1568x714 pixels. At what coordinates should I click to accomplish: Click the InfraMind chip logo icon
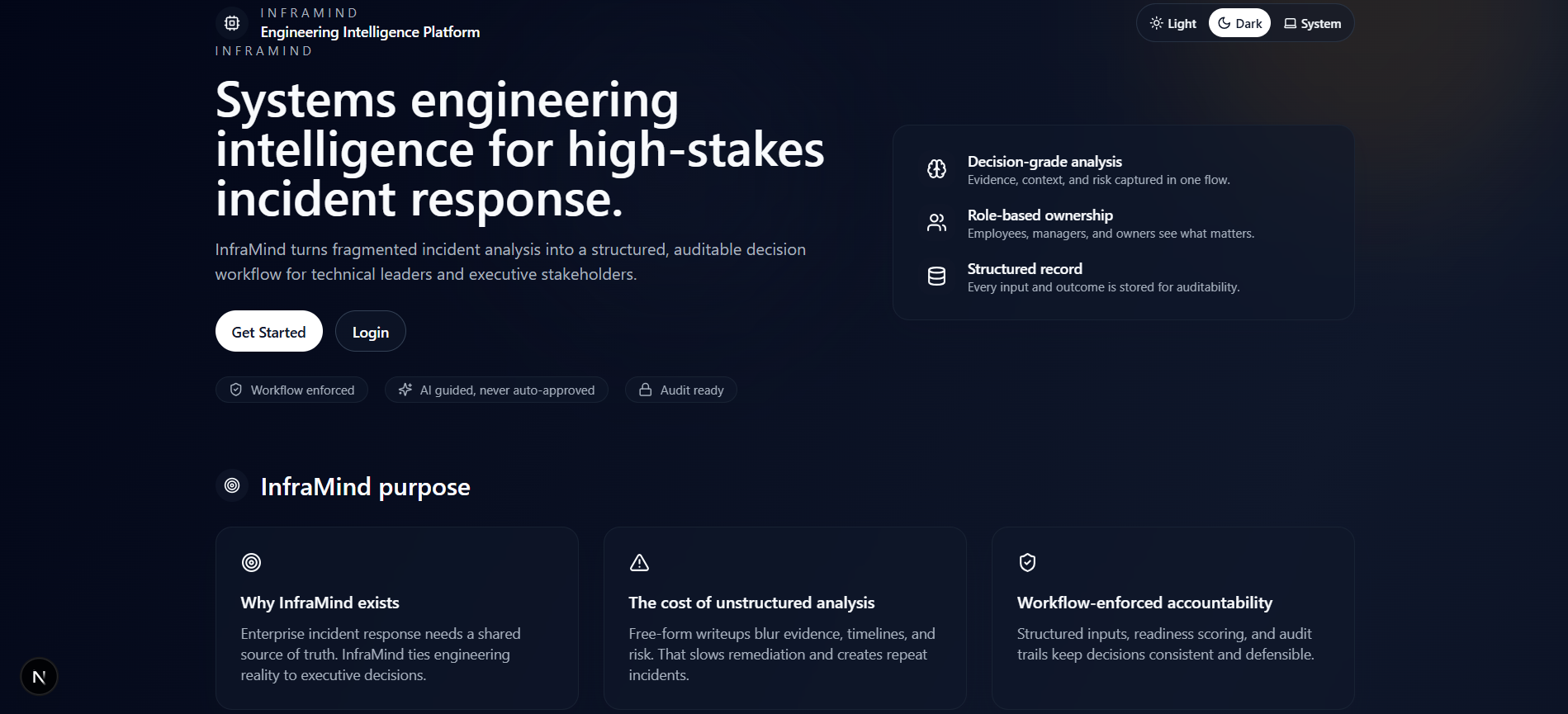click(x=232, y=23)
